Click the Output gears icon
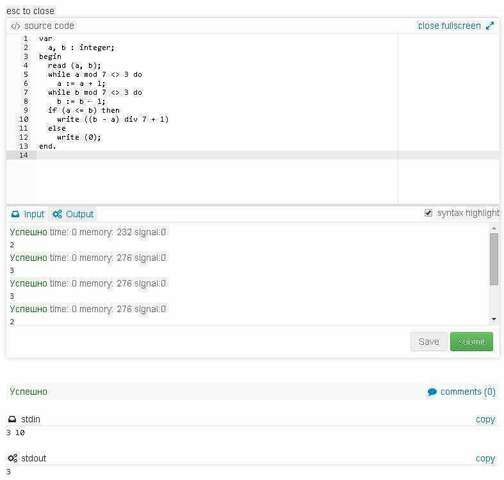 pos(57,214)
